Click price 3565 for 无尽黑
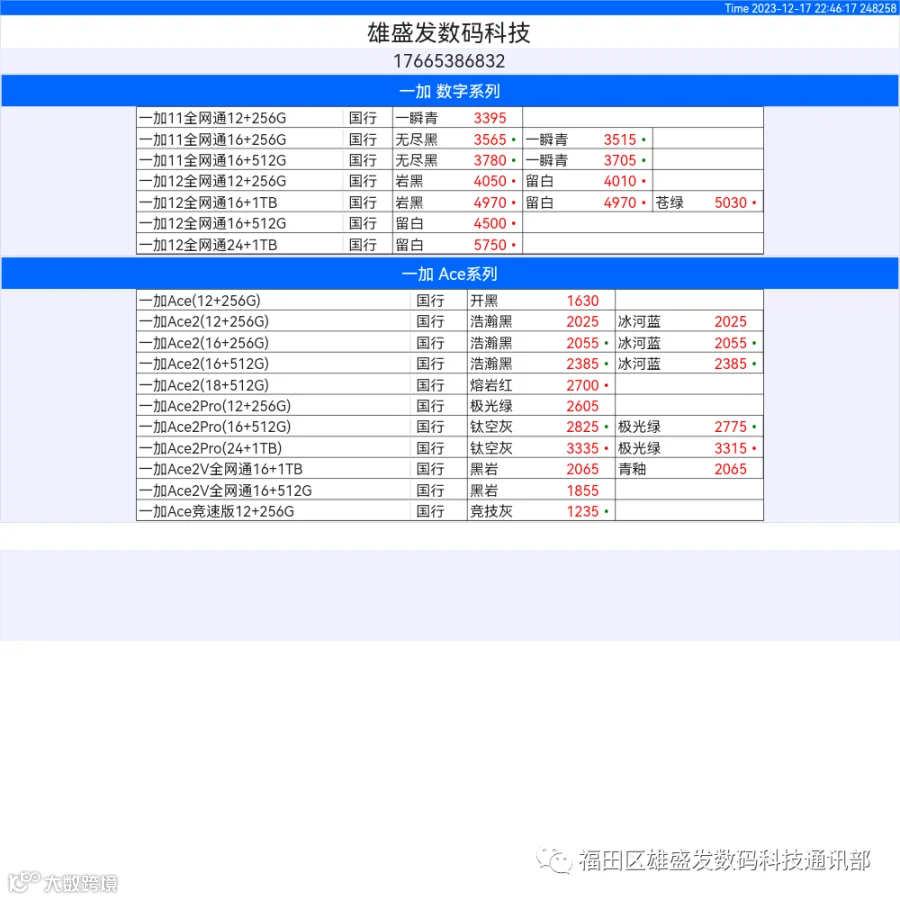Screen dimensions: 900x900 click(x=490, y=139)
